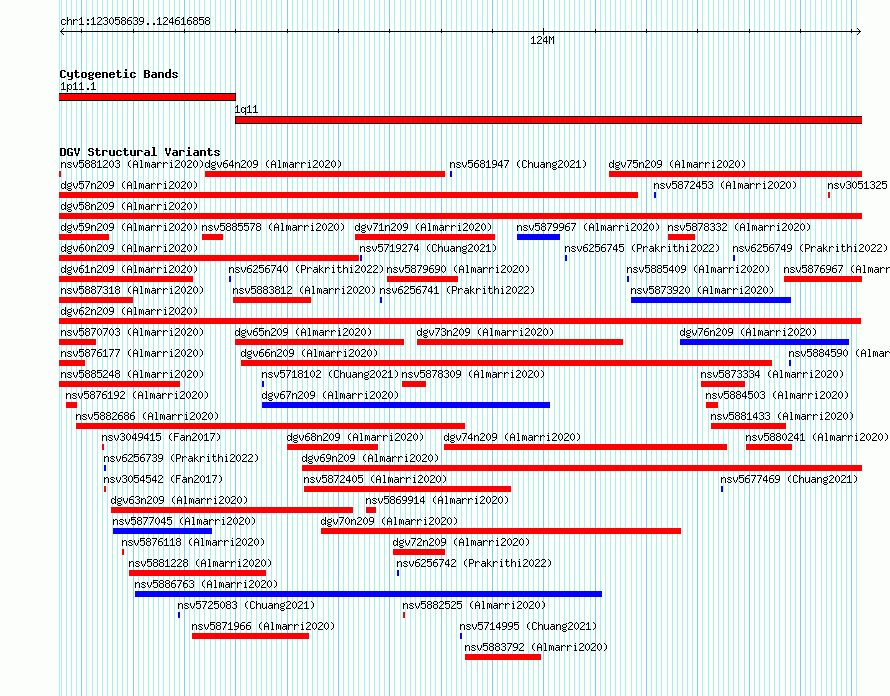The width and height of the screenshot is (890, 696).
Task: Select nsv5718102 (Chuang2021) label
Action: pyautogui.click(x=330, y=374)
